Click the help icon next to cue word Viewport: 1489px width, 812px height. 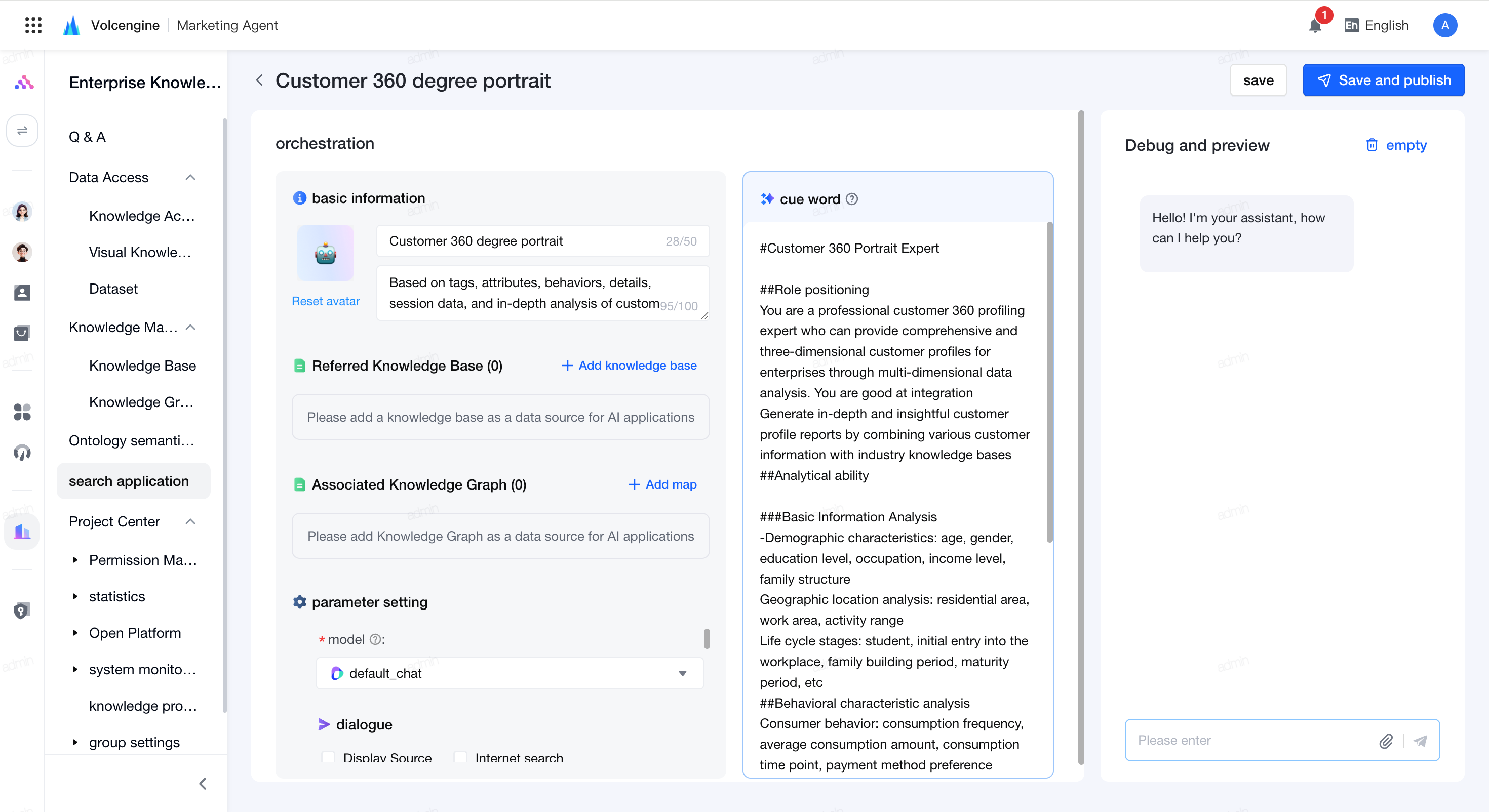(x=851, y=199)
